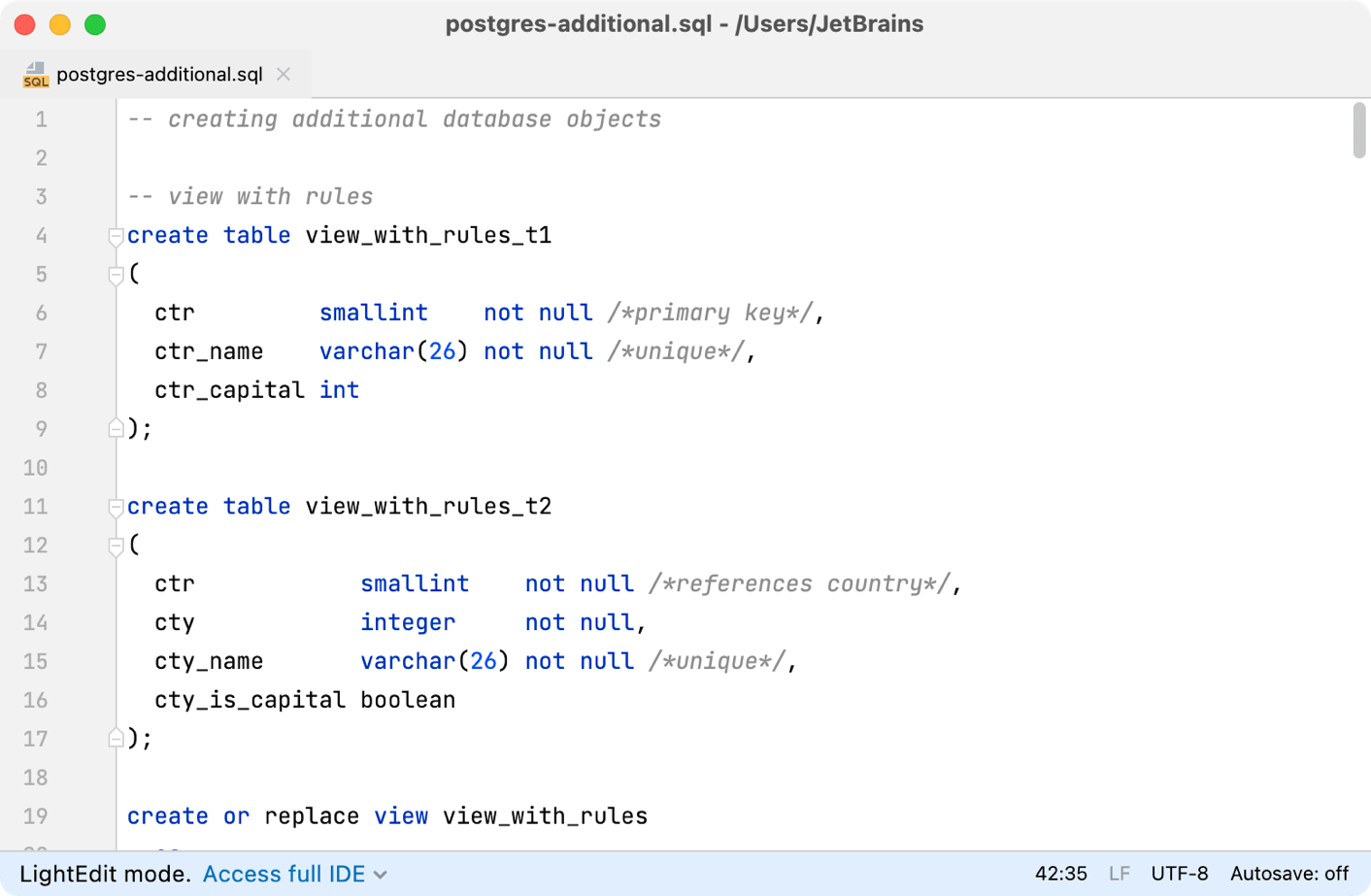Screen dimensions: 1371x896
Task: Click varchar(26) on line 7
Action: 394,351
